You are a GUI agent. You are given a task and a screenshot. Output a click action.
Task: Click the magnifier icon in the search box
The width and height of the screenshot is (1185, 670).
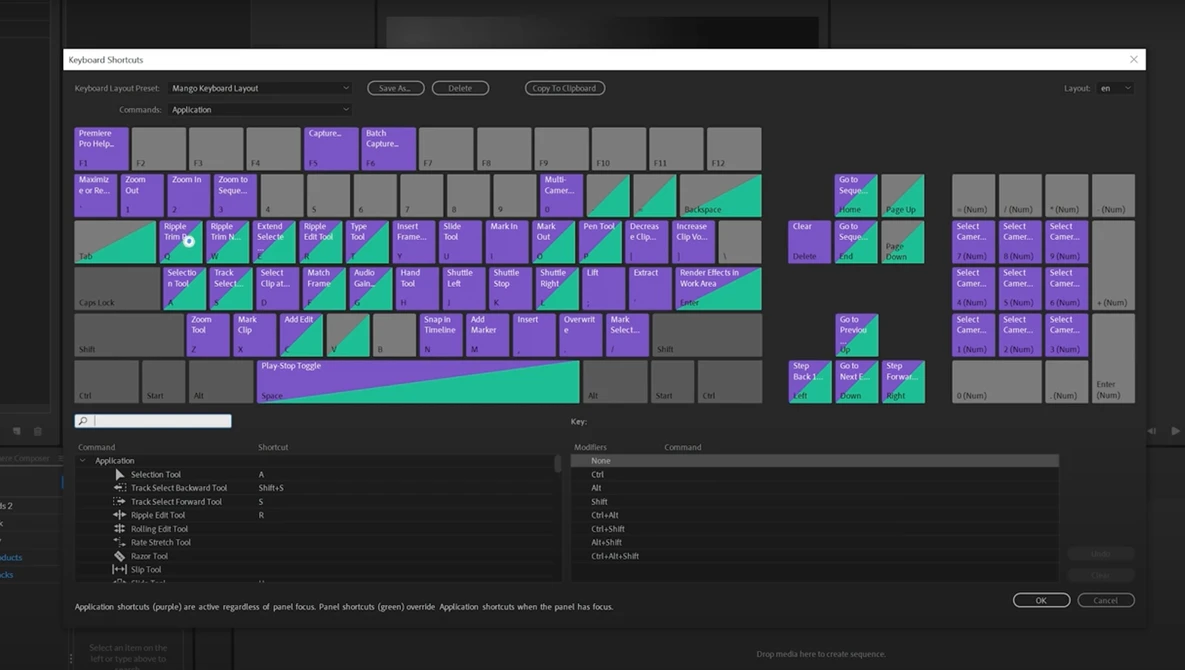click(x=83, y=421)
